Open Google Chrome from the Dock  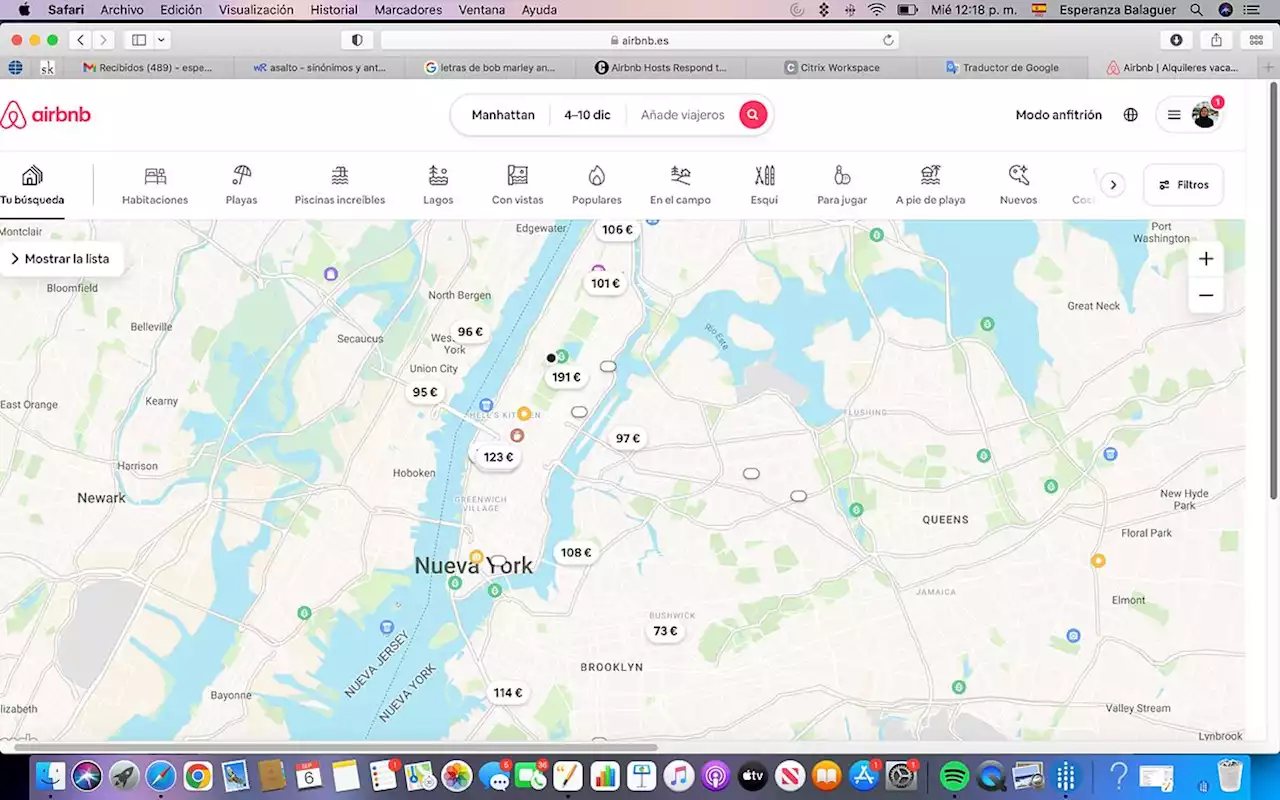pos(198,775)
